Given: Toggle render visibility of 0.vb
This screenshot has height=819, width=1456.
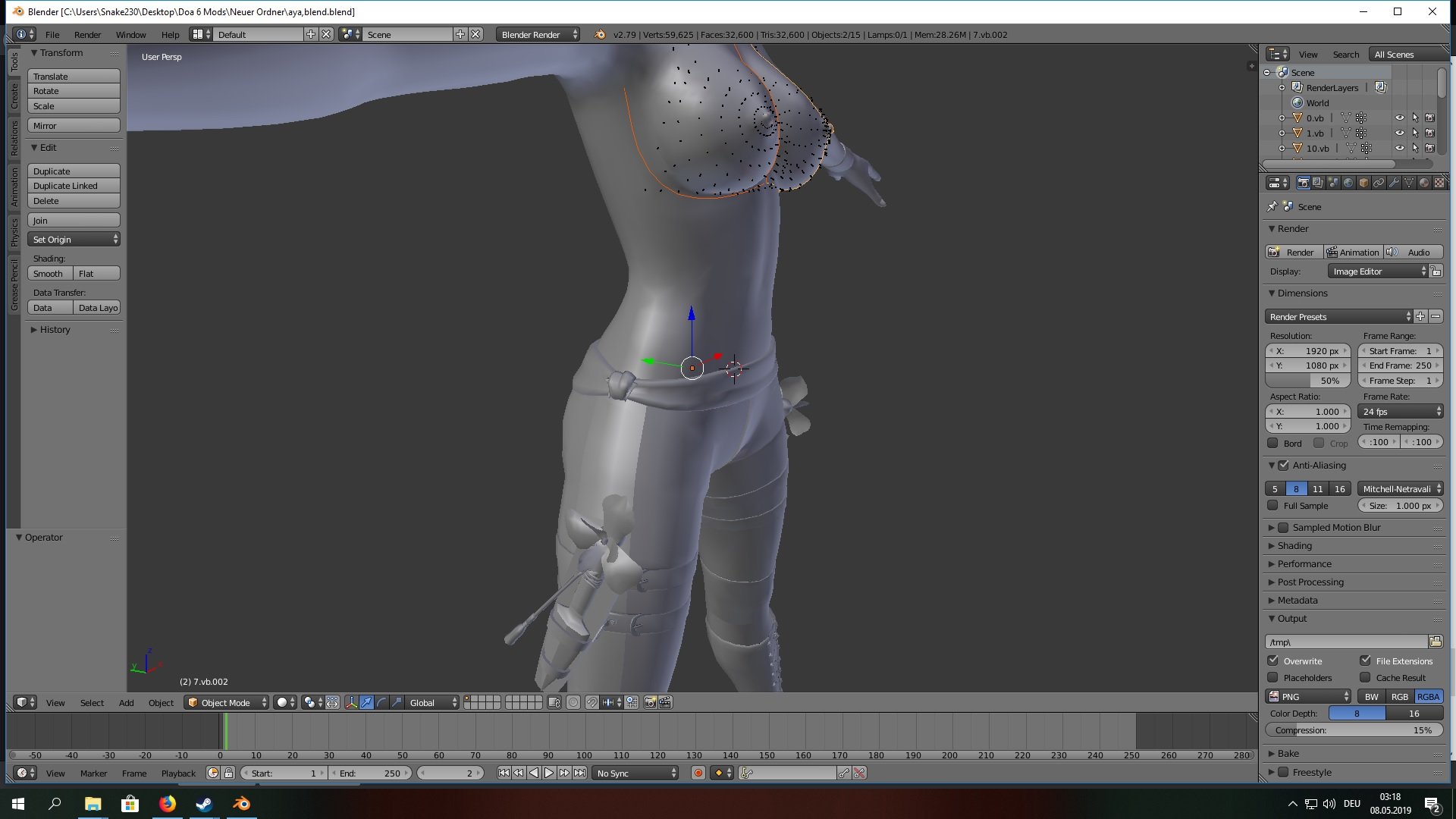Looking at the screenshot, I should (1430, 118).
